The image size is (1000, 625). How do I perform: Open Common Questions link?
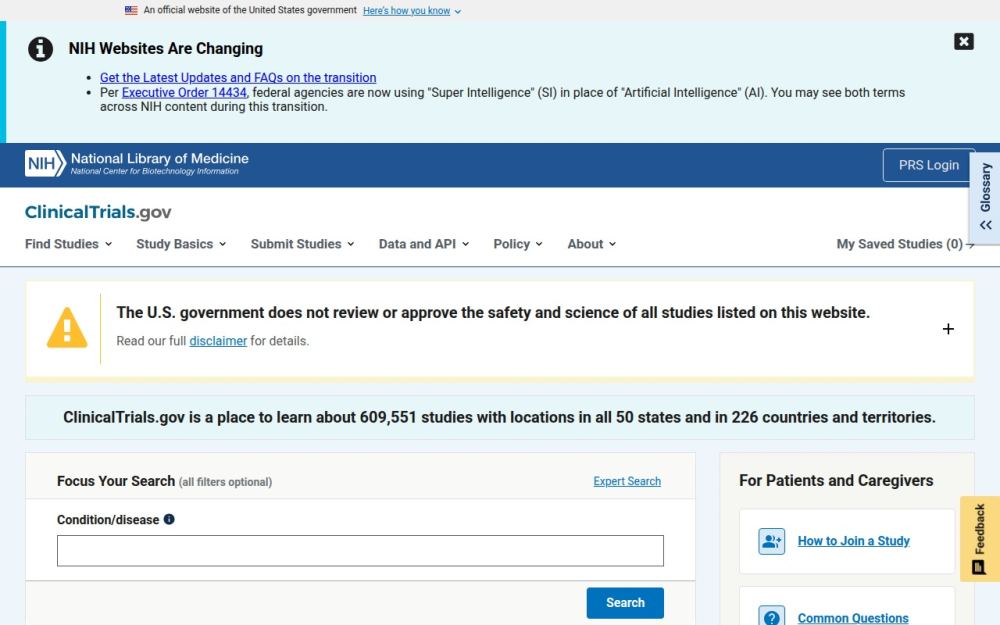pyautogui.click(x=853, y=618)
